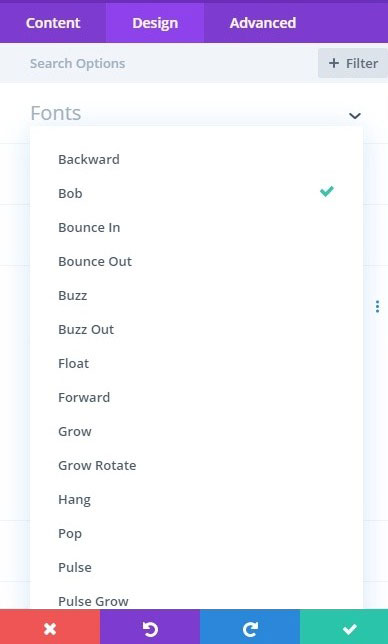The image size is (388, 644).
Task: Pick Pulse from the list
Action: pyautogui.click(x=75, y=567)
